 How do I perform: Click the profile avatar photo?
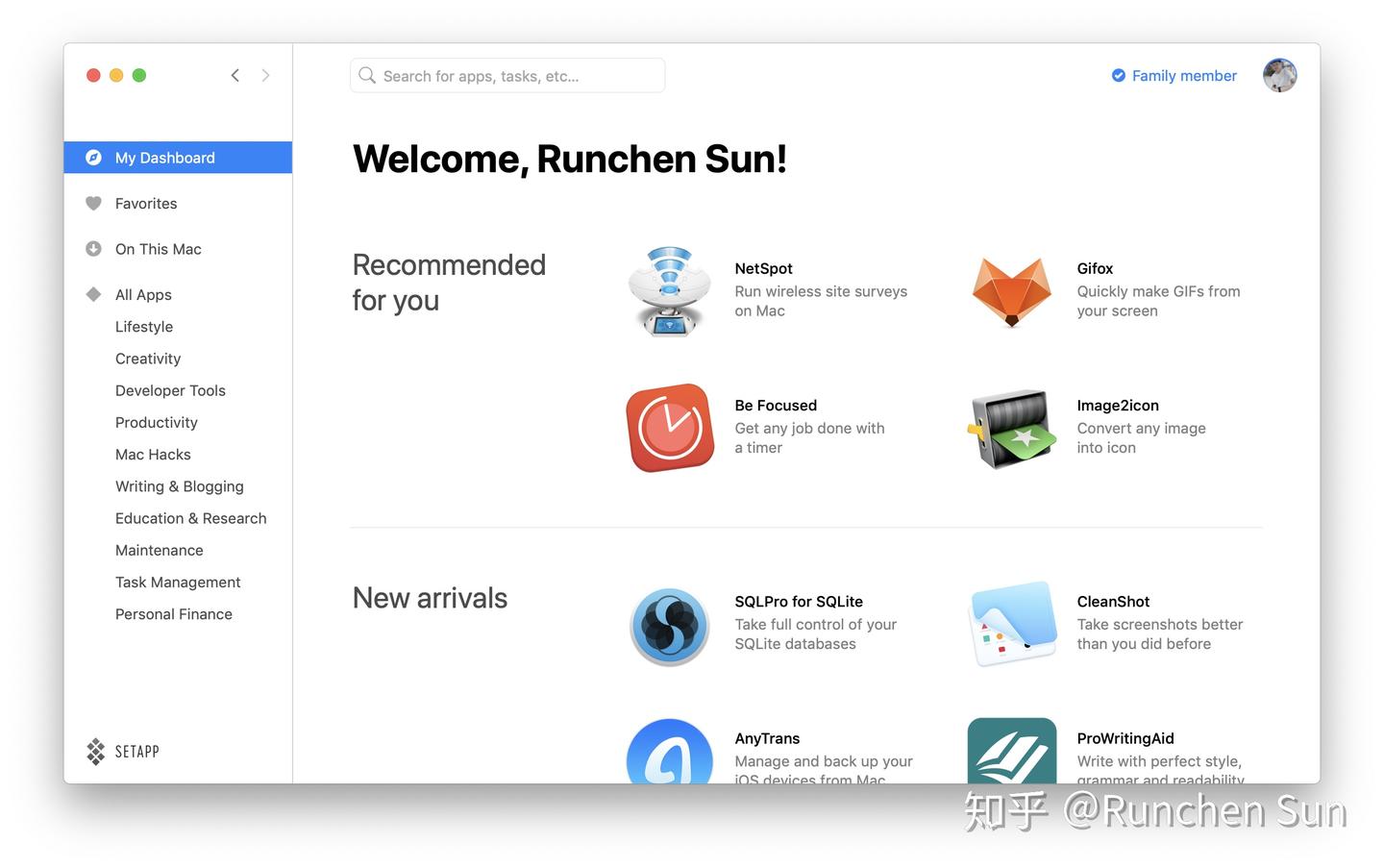click(x=1279, y=75)
